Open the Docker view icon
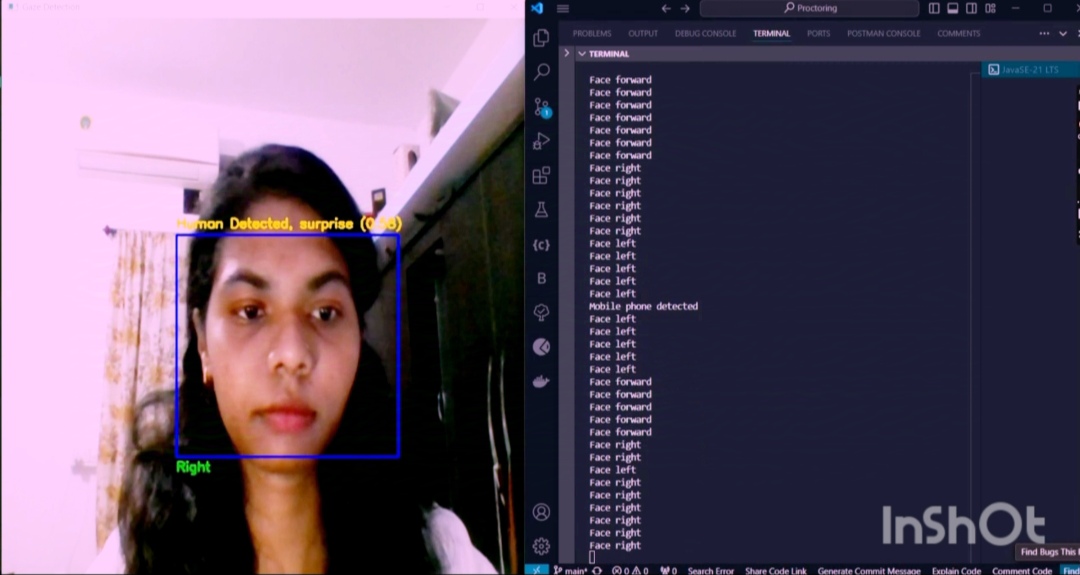Screen dimensions: 1080x575 coord(541,382)
